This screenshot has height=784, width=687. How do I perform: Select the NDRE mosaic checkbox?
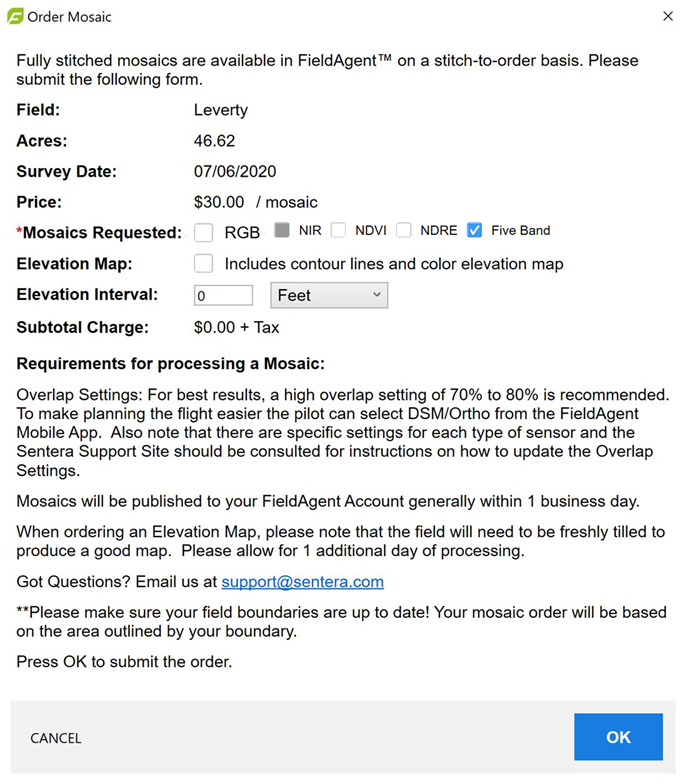click(x=404, y=230)
